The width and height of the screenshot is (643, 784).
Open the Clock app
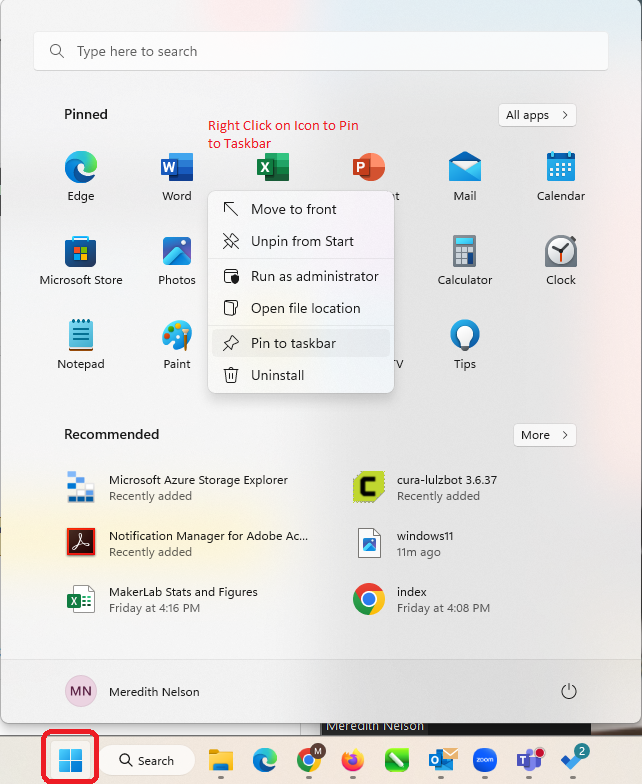560,260
